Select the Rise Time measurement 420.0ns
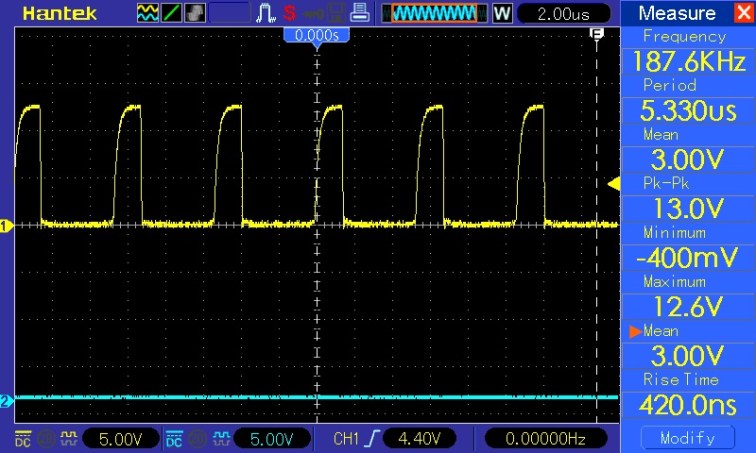Screen dimensions: 756x453 (x=688, y=404)
